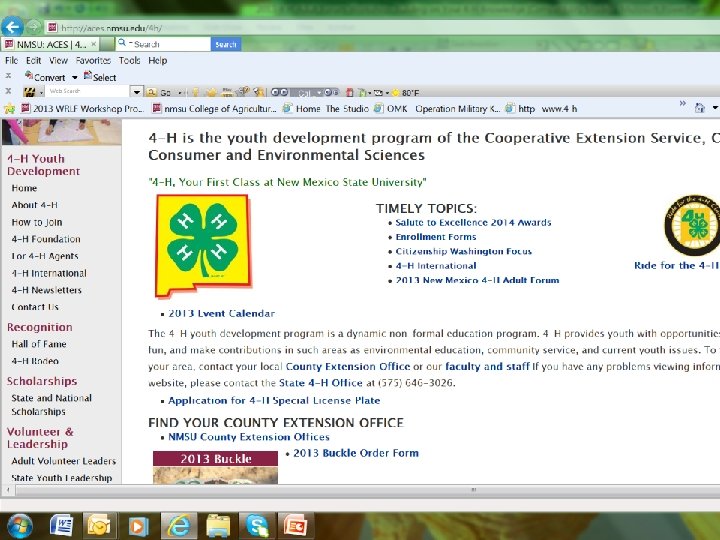Open the File Explorer folder on the taskbar

218,526
